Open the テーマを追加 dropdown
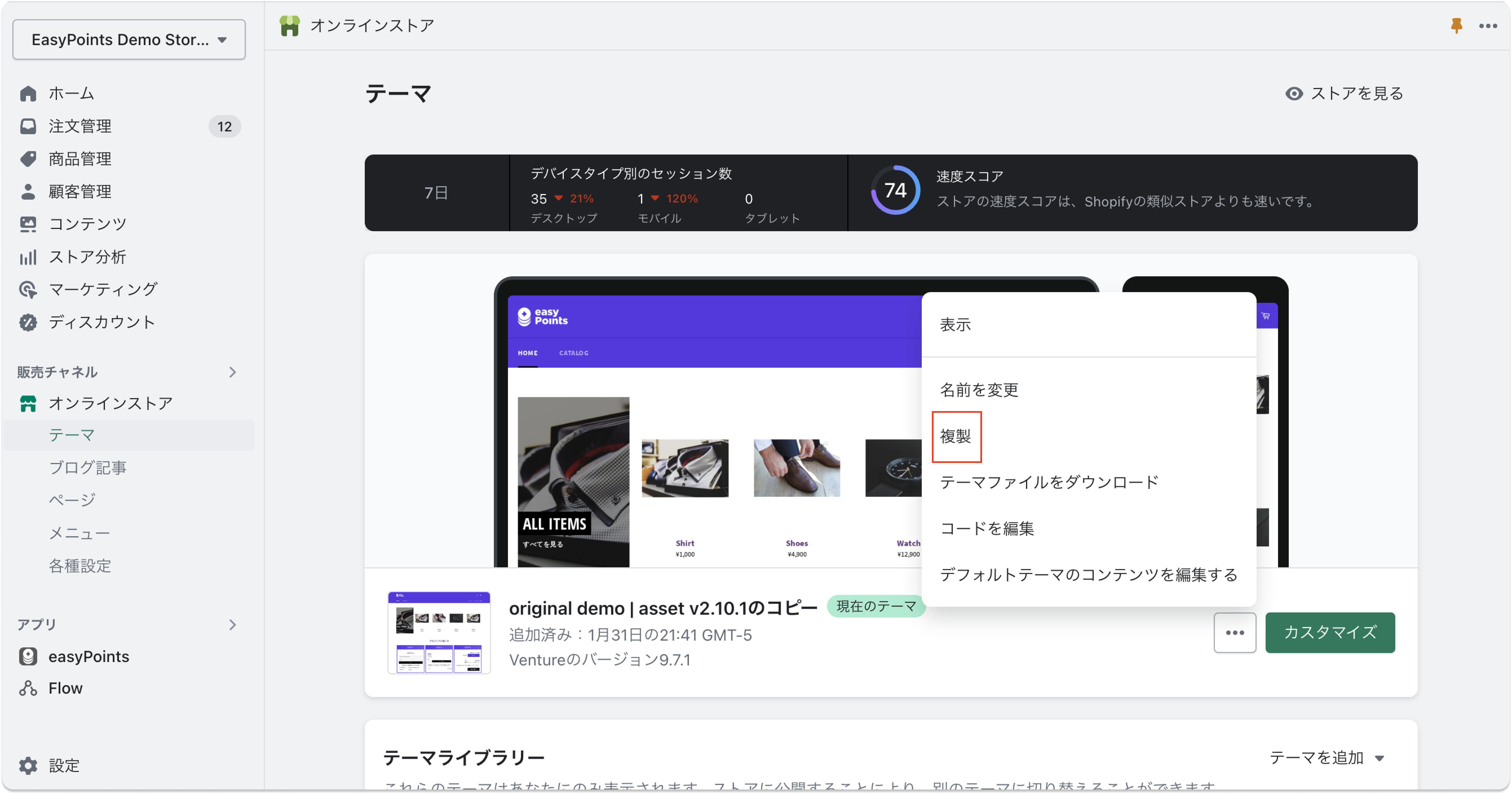Image resolution: width=1512 pixels, height=794 pixels. click(1327, 758)
